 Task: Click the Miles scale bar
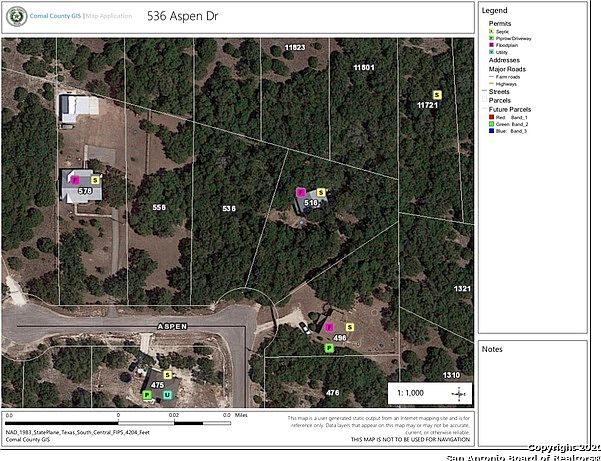coord(118,423)
